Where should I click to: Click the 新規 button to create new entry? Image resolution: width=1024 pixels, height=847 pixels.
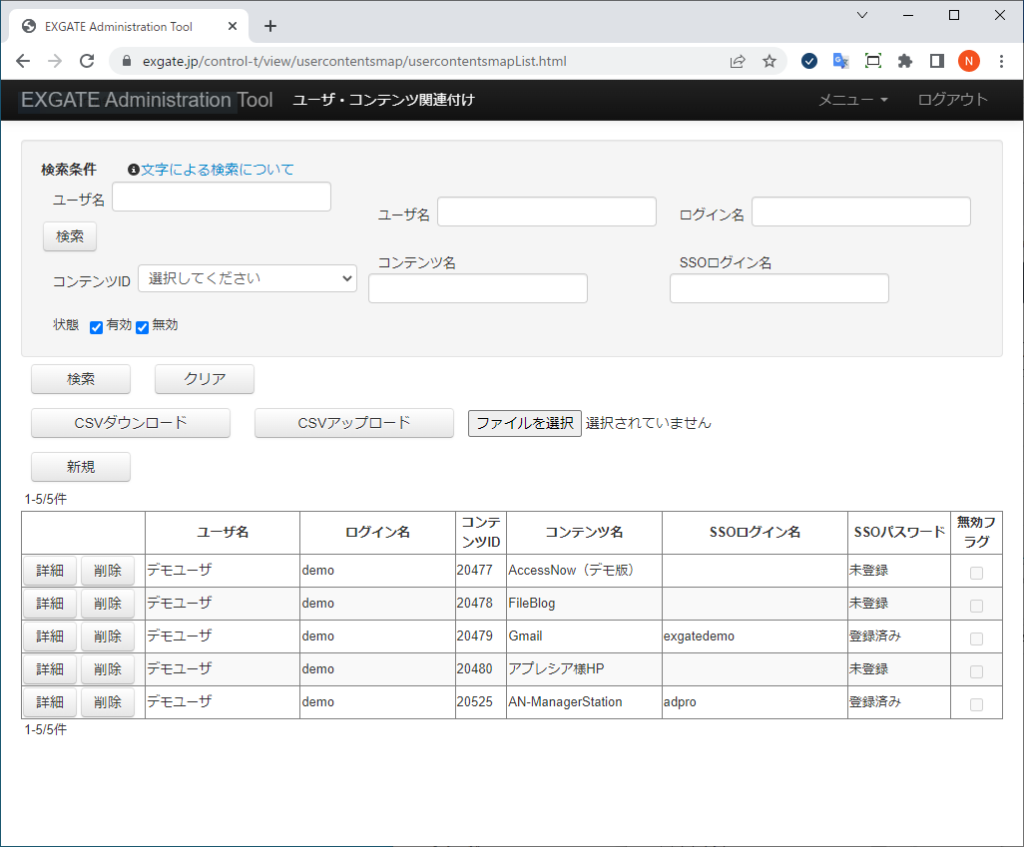pos(80,467)
